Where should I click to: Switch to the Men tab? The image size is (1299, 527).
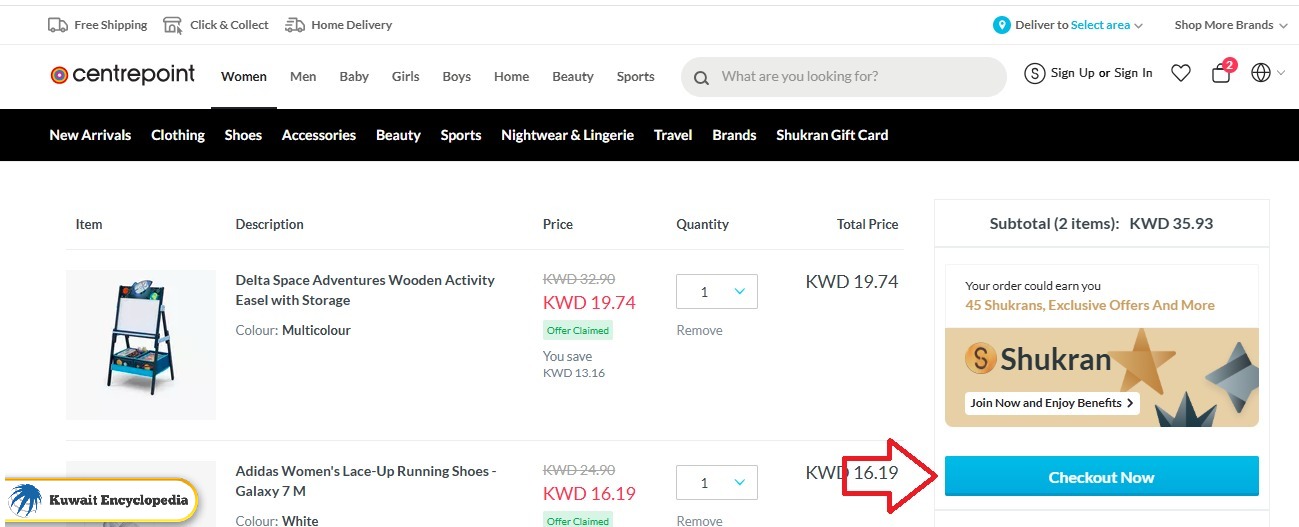tap(303, 76)
